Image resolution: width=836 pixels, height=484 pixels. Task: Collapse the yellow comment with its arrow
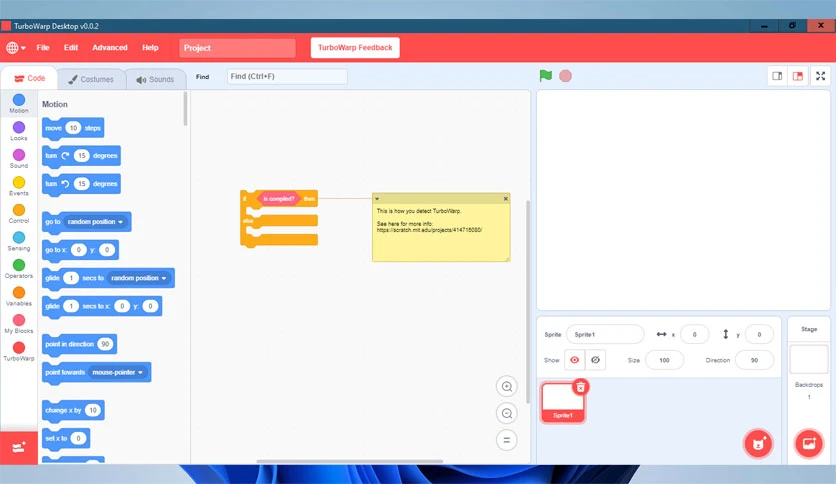[x=377, y=199]
